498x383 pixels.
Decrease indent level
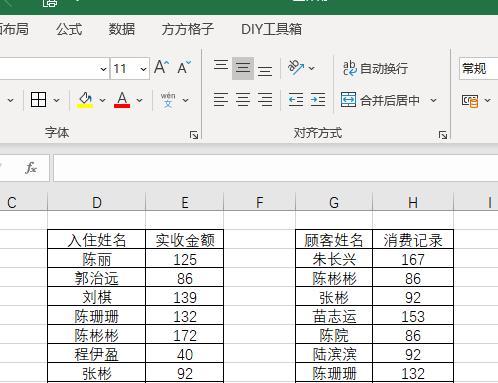click(x=296, y=100)
